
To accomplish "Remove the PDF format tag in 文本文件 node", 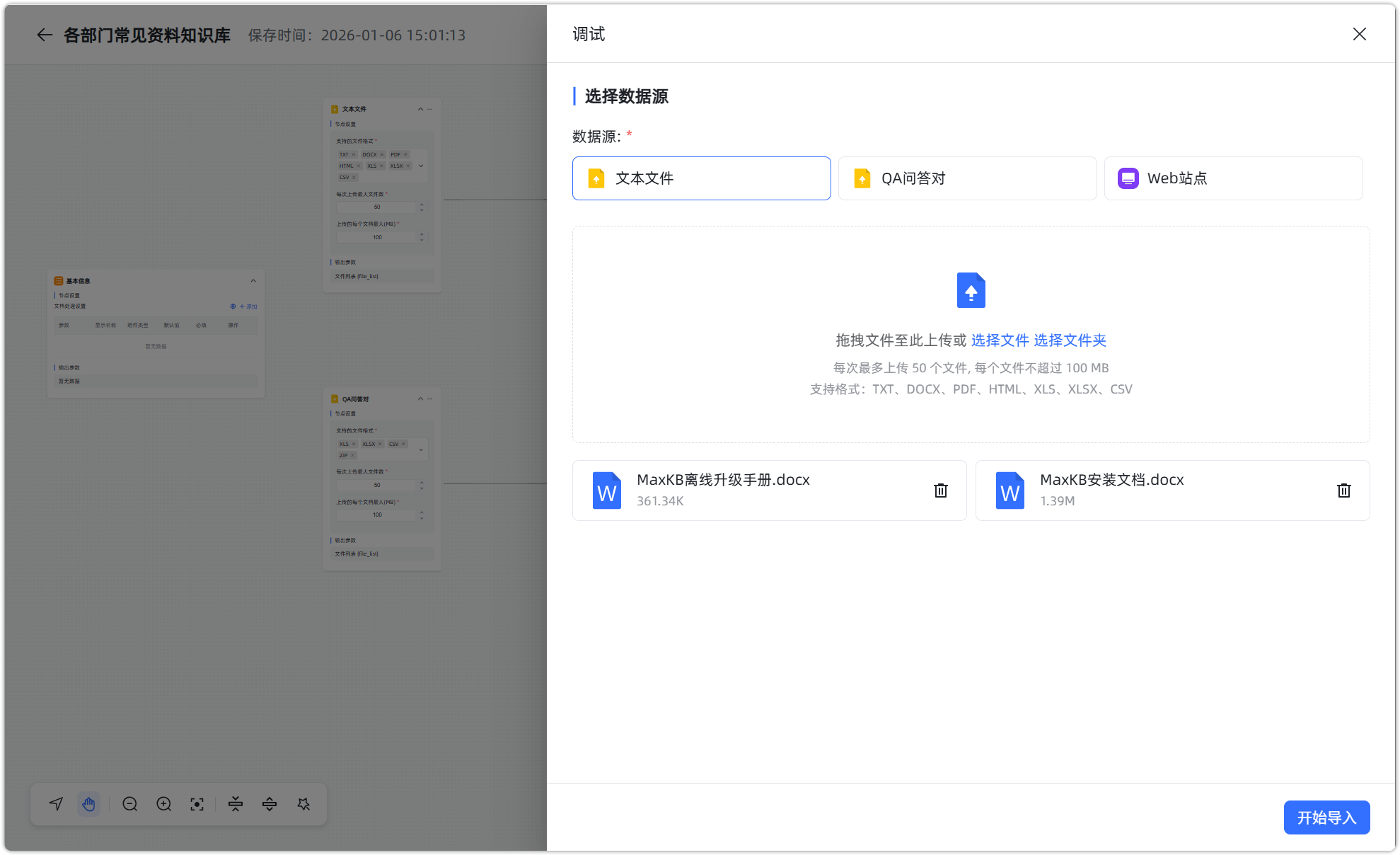I will tap(405, 154).
